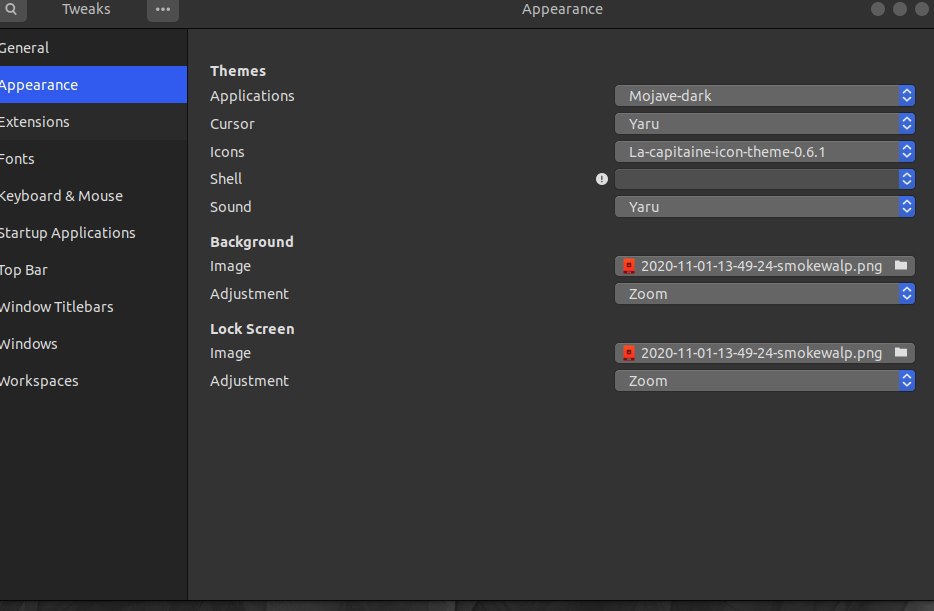Viewport: 934px width, 611px height.
Task: Open the Extensions section
Action: pos(94,121)
